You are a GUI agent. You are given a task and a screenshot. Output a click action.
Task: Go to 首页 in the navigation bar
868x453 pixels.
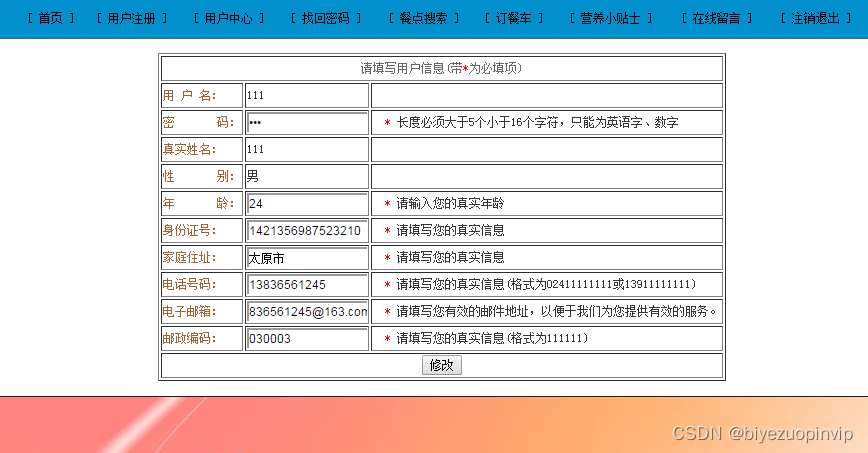click(50, 18)
